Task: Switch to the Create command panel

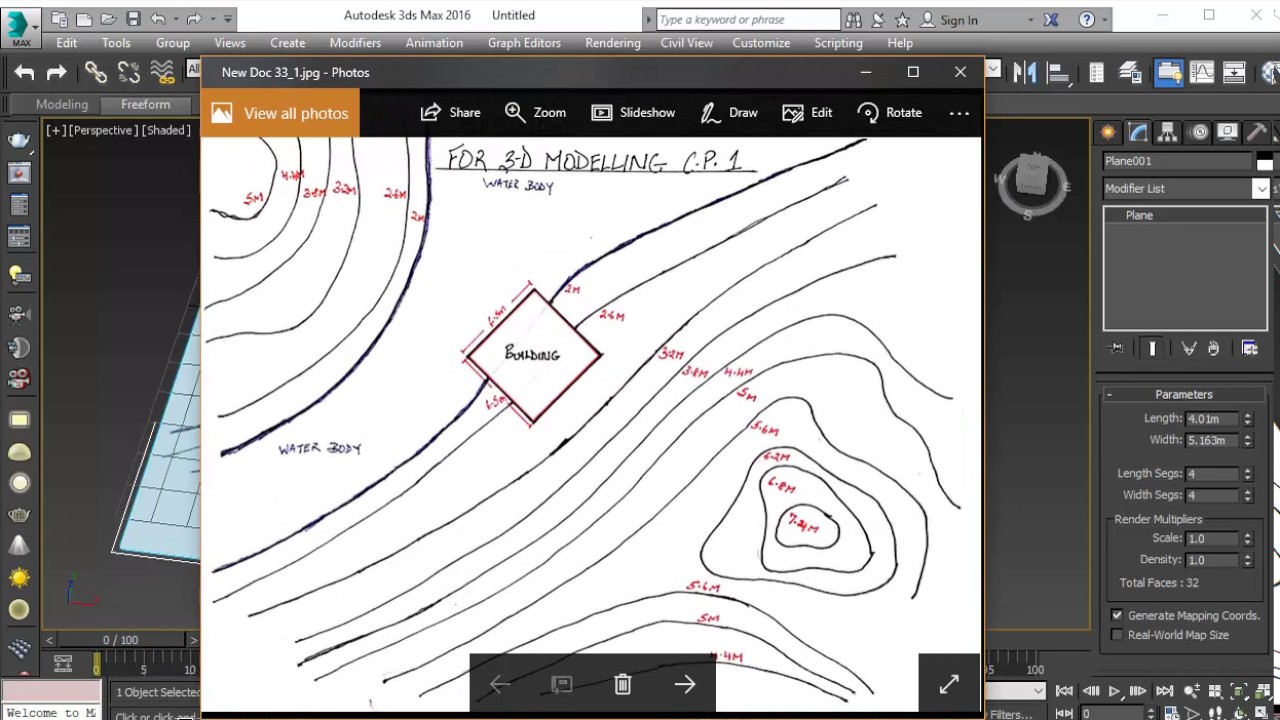Action: (x=1108, y=133)
